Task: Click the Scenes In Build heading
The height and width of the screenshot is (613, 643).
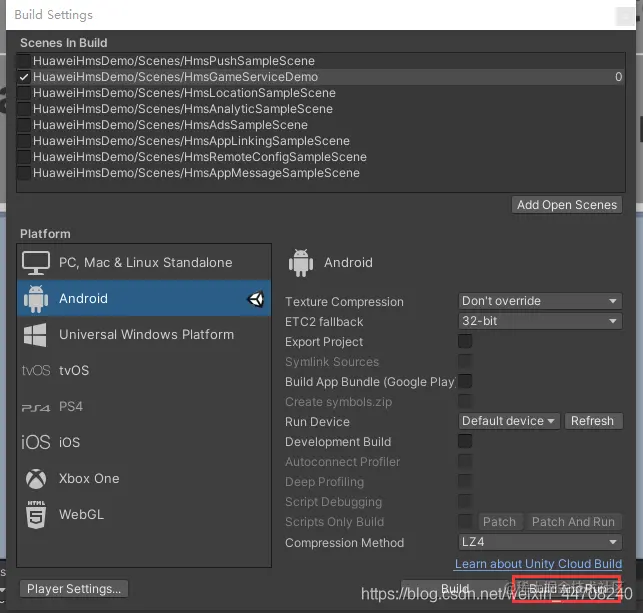Action: click(64, 43)
